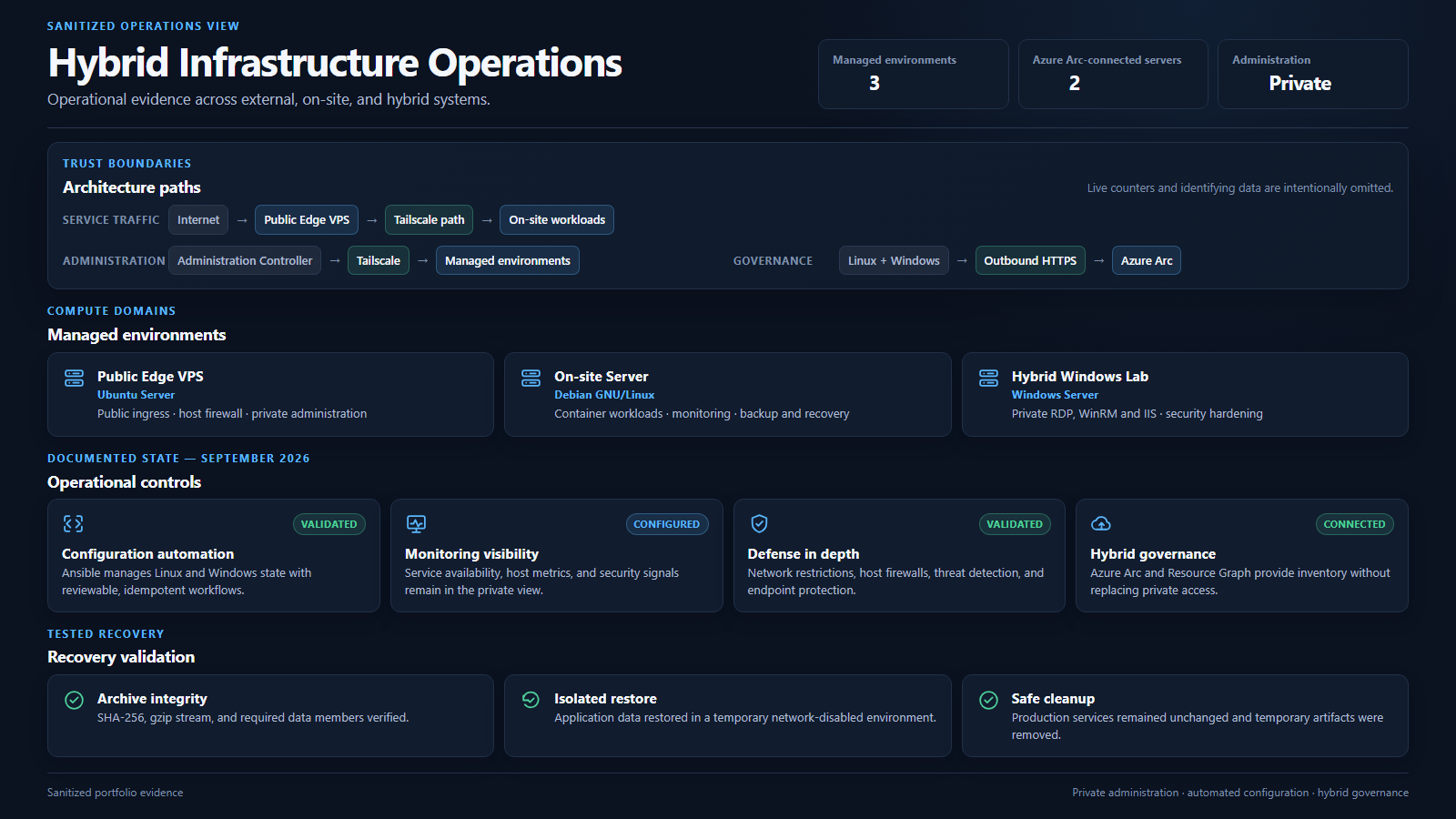Click the Recovery validation heading
1456x819 pixels.
(x=121, y=657)
